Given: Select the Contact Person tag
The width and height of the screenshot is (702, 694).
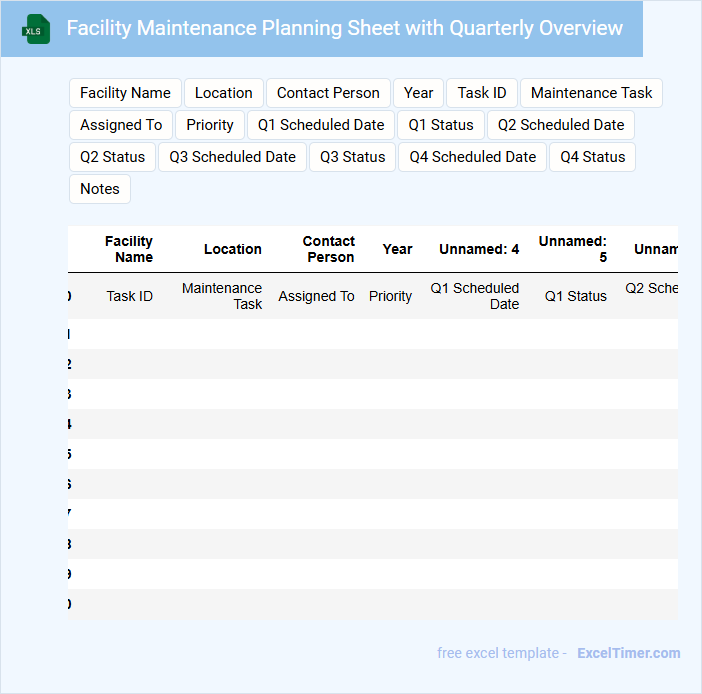Looking at the screenshot, I should click(328, 93).
